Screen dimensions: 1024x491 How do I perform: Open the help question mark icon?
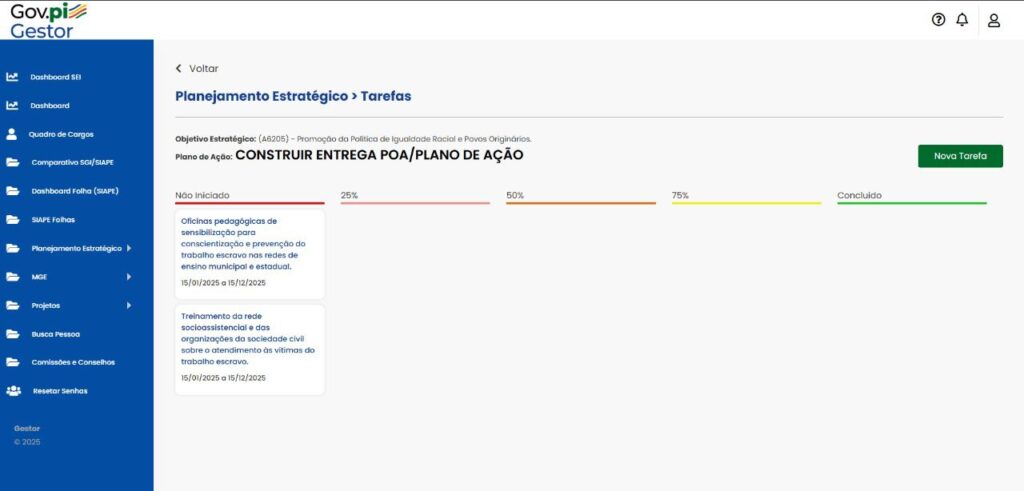[938, 20]
